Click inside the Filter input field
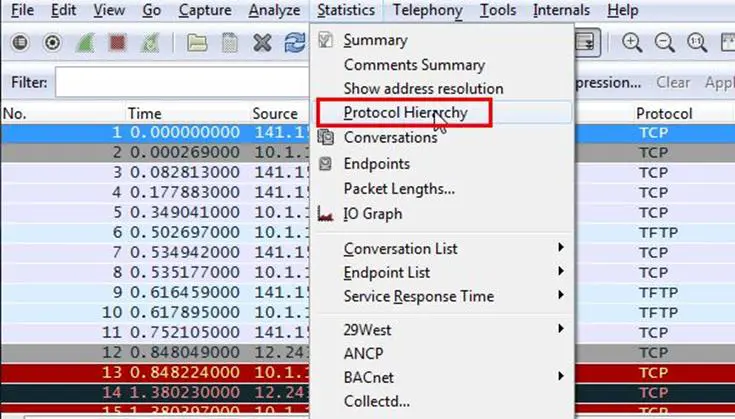735x419 pixels. click(180, 83)
